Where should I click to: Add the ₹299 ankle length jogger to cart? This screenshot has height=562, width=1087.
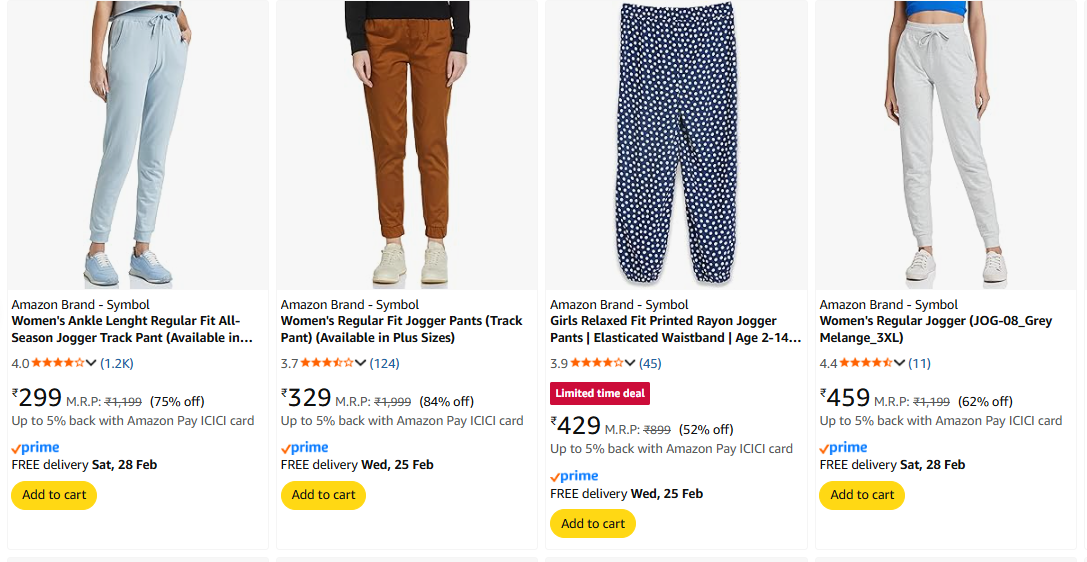pos(54,495)
